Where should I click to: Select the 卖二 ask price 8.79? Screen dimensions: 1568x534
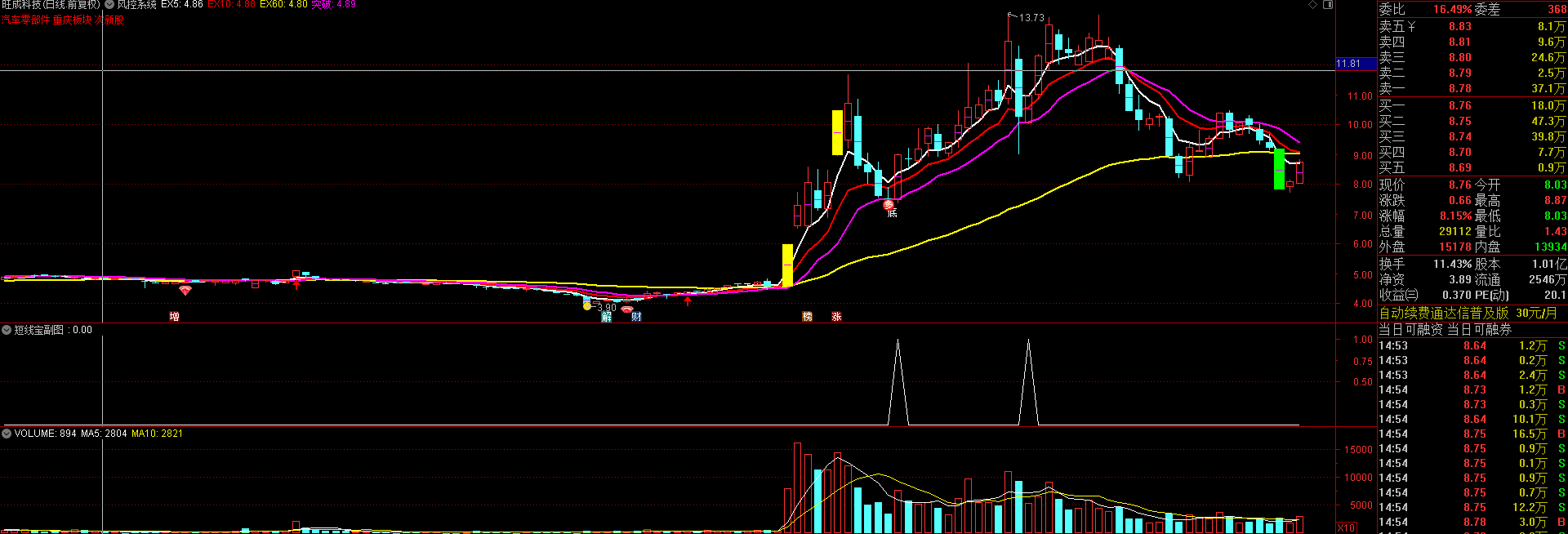[x=1460, y=73]
